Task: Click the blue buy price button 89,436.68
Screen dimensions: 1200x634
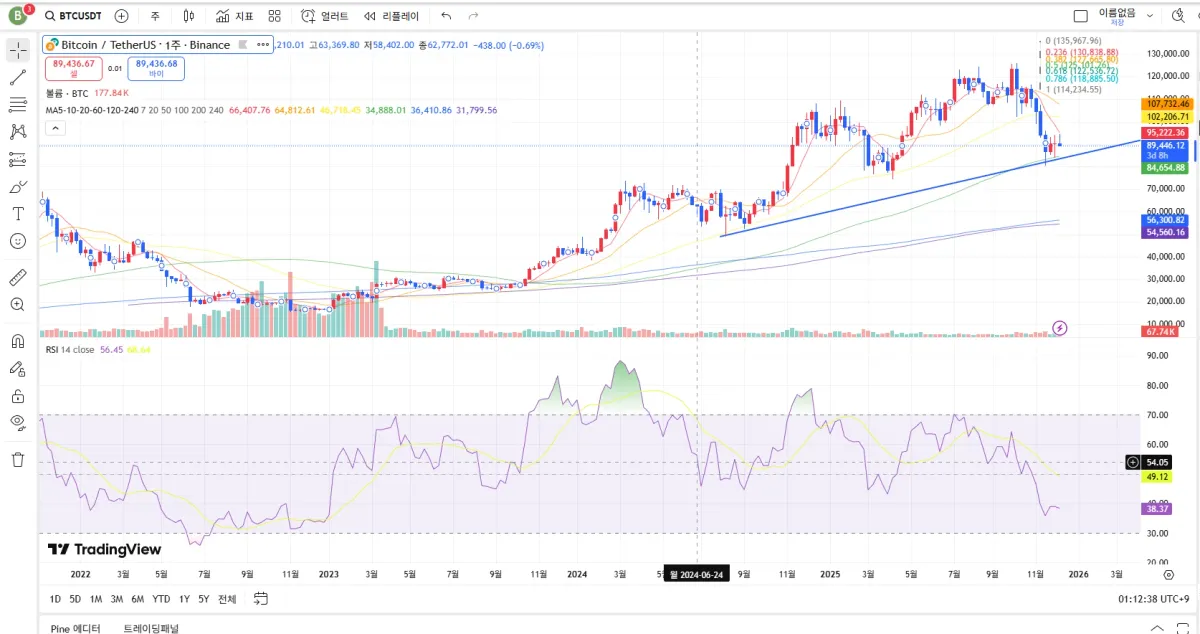Action: pyautogui.click(x=156, y=68)
